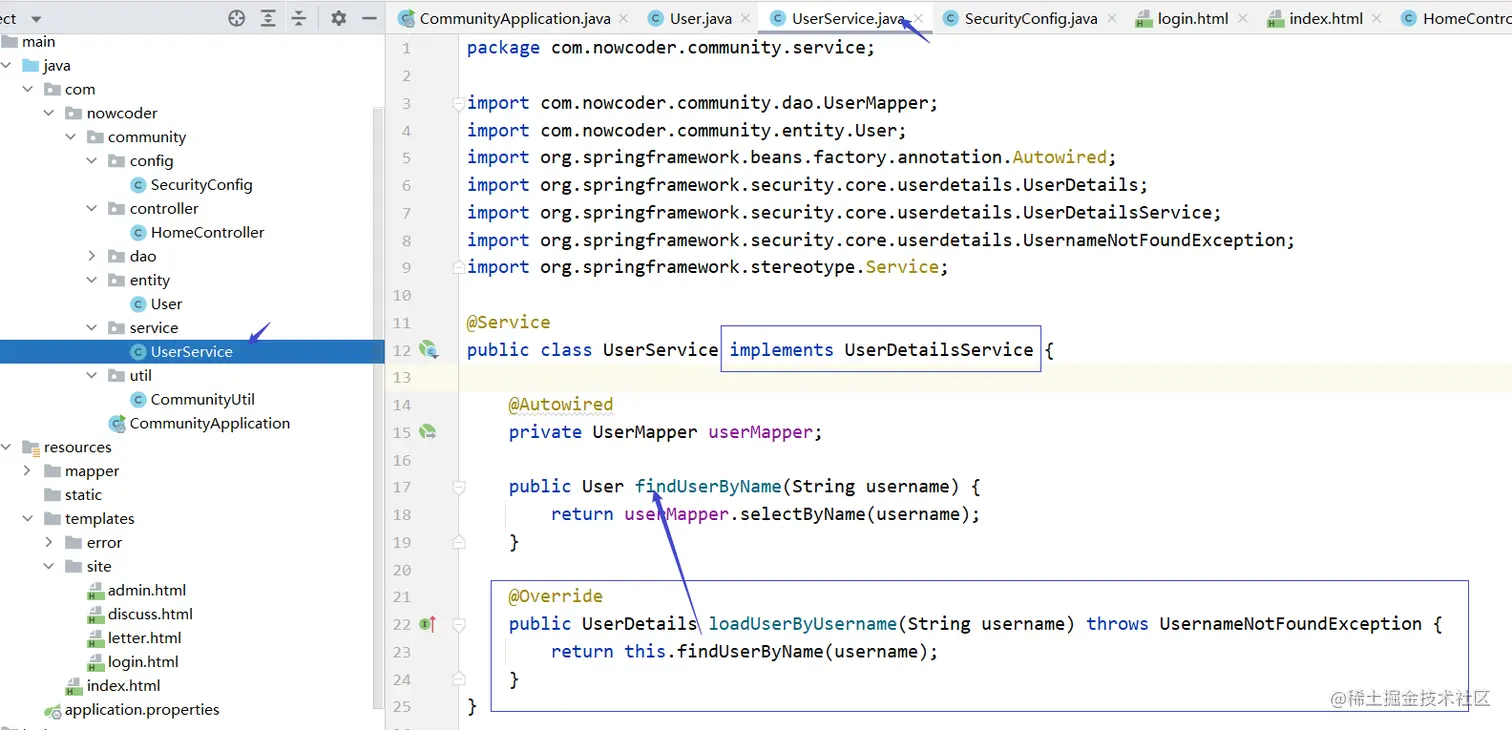Select CommunityUtil class in tree

202,399
